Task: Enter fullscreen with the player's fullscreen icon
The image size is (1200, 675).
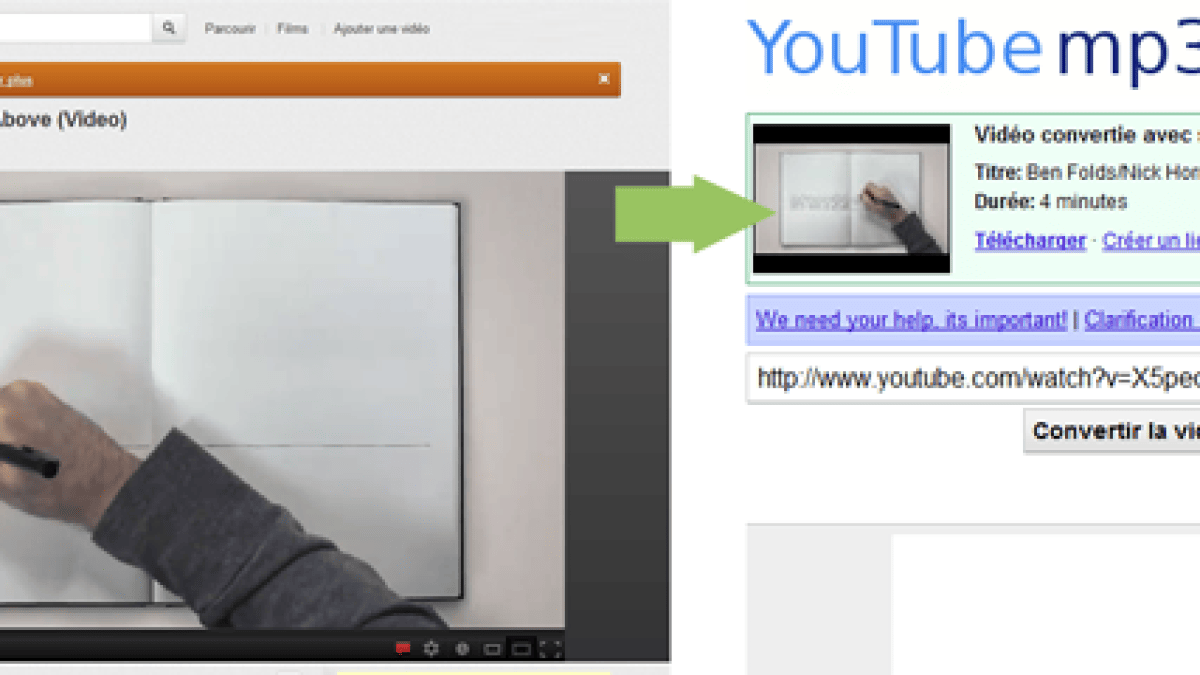Action: tap(550, 648)
